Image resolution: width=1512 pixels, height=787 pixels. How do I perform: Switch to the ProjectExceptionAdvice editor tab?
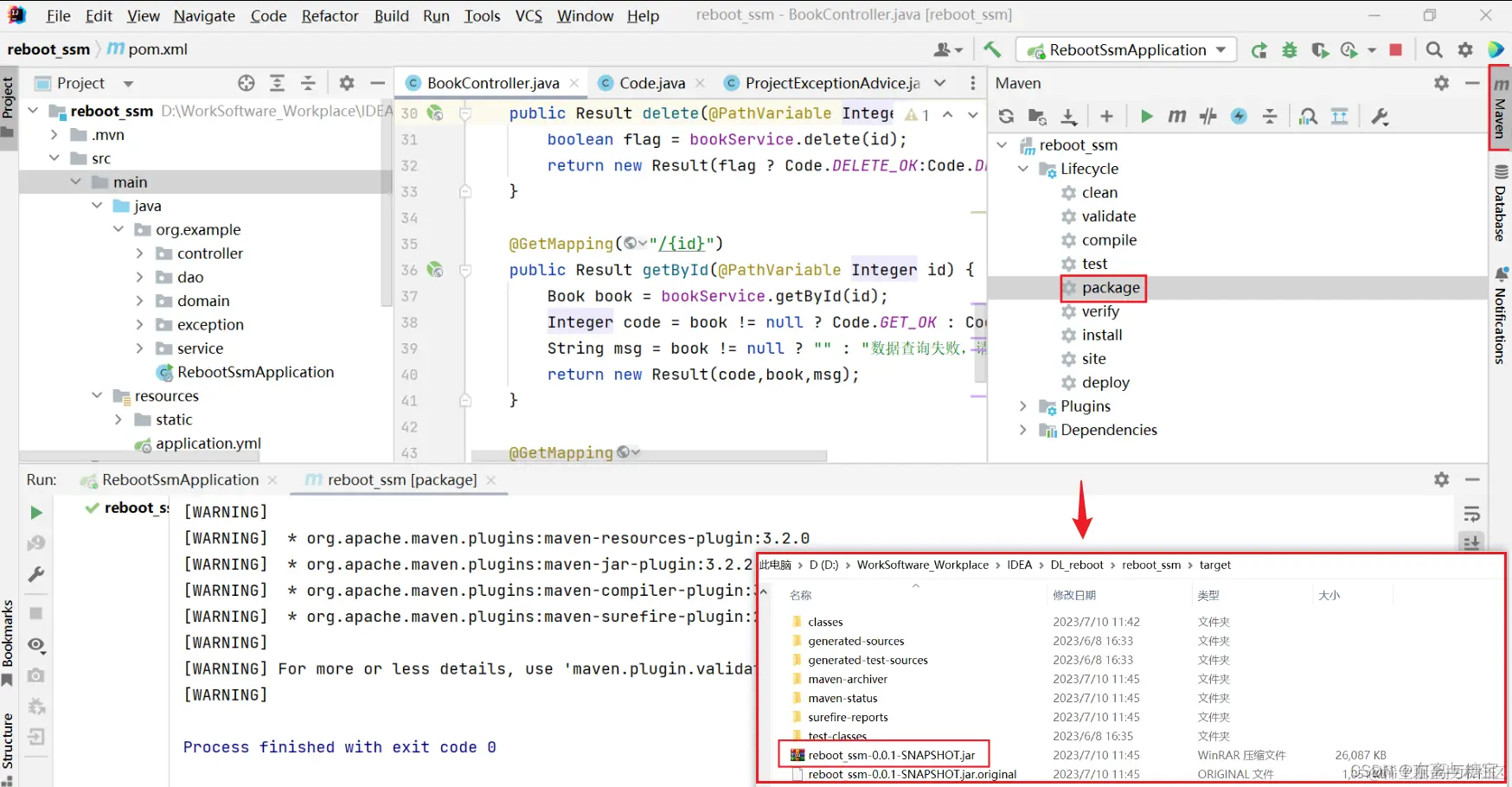tap(824, 83)
